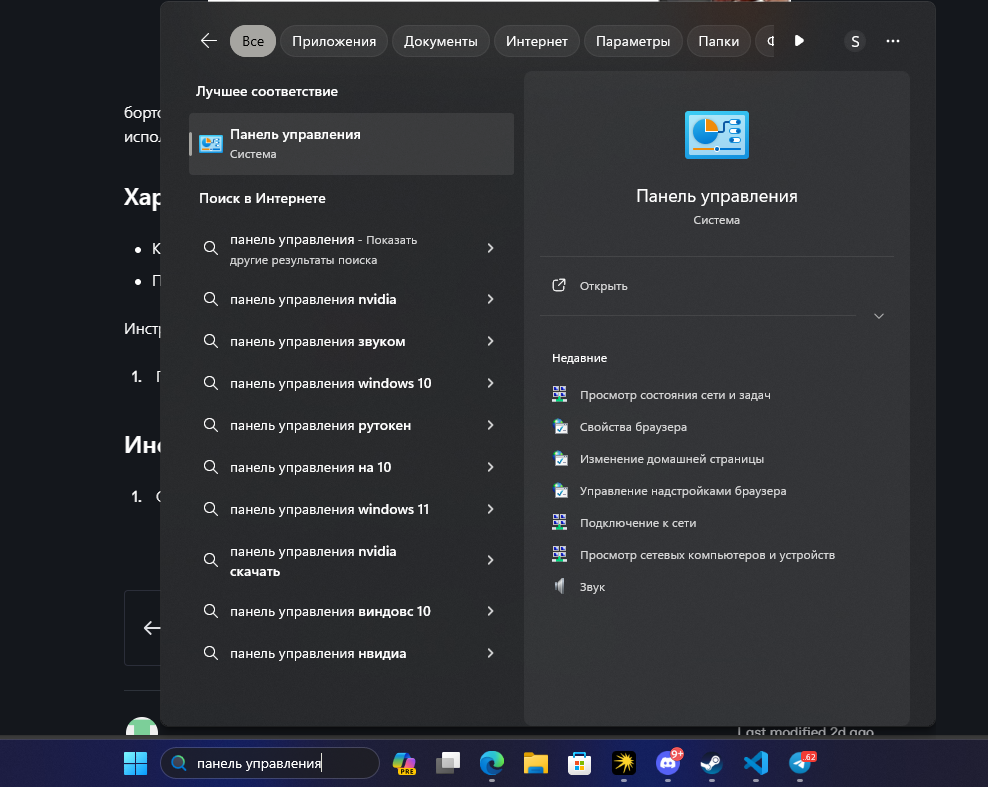Image resolution: width=988 pixels, height=787 pixels.
Task: Open the three-dots options menu
Action: [x=893, y=41]
